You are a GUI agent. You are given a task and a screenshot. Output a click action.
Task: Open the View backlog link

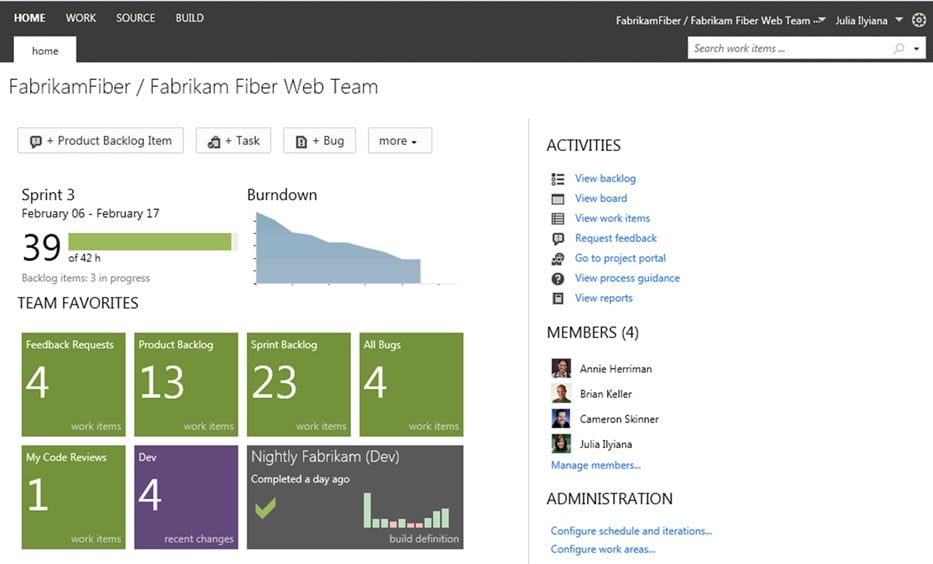pyautogui.click(x=605, y=178)
